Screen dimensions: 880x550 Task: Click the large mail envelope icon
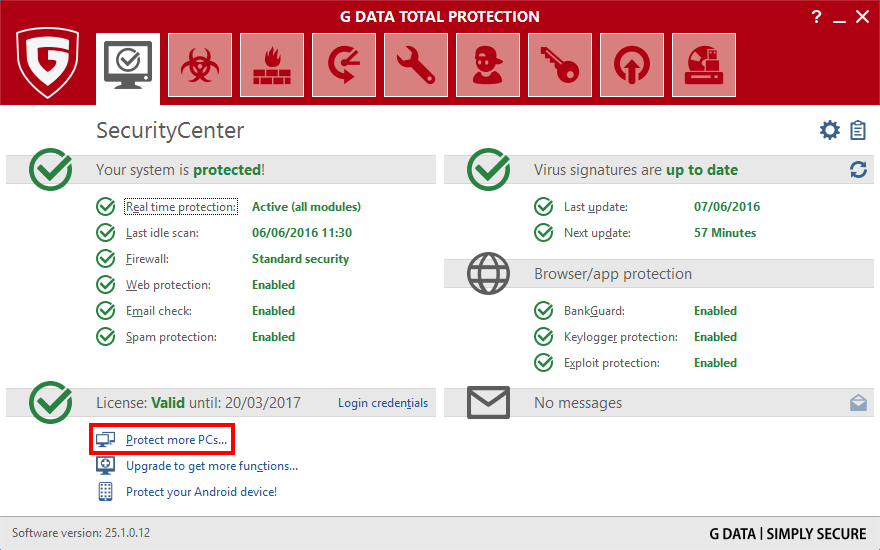pos(488,402)
